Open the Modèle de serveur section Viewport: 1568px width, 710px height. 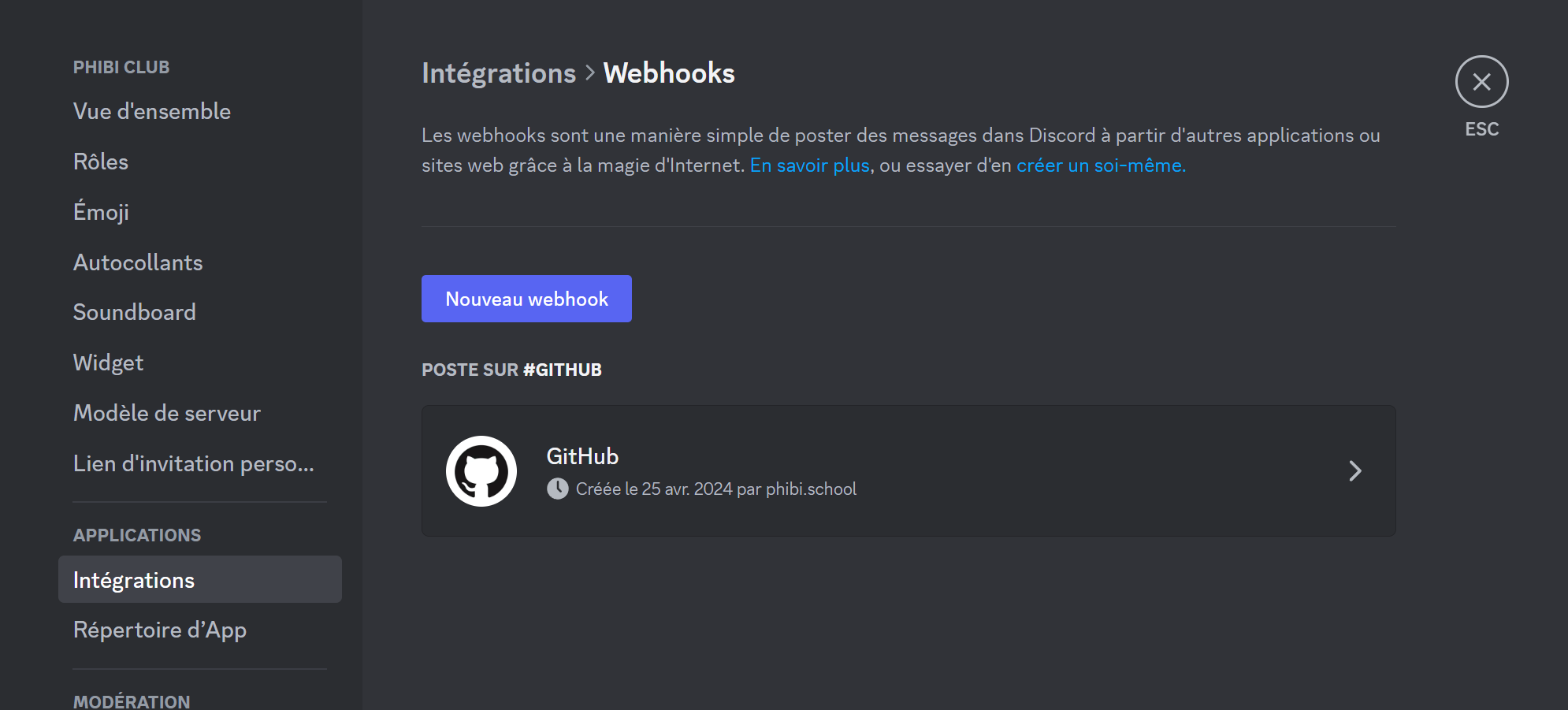[166, 412]
